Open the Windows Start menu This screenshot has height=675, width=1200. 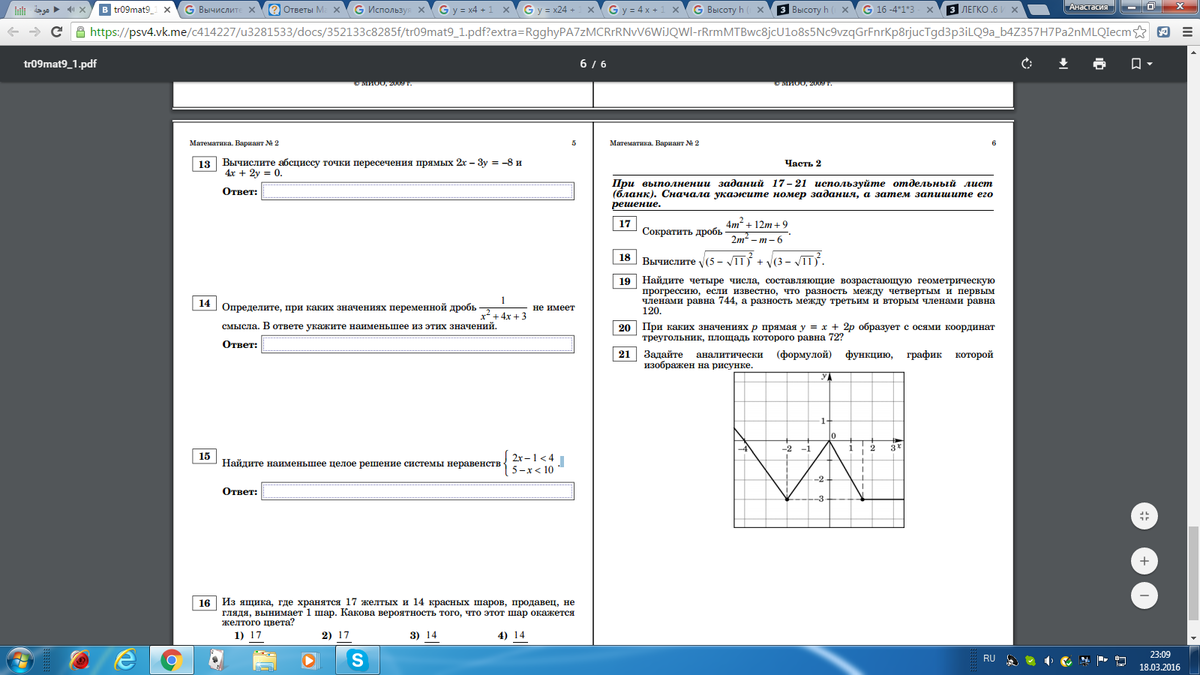pos(22,659)
